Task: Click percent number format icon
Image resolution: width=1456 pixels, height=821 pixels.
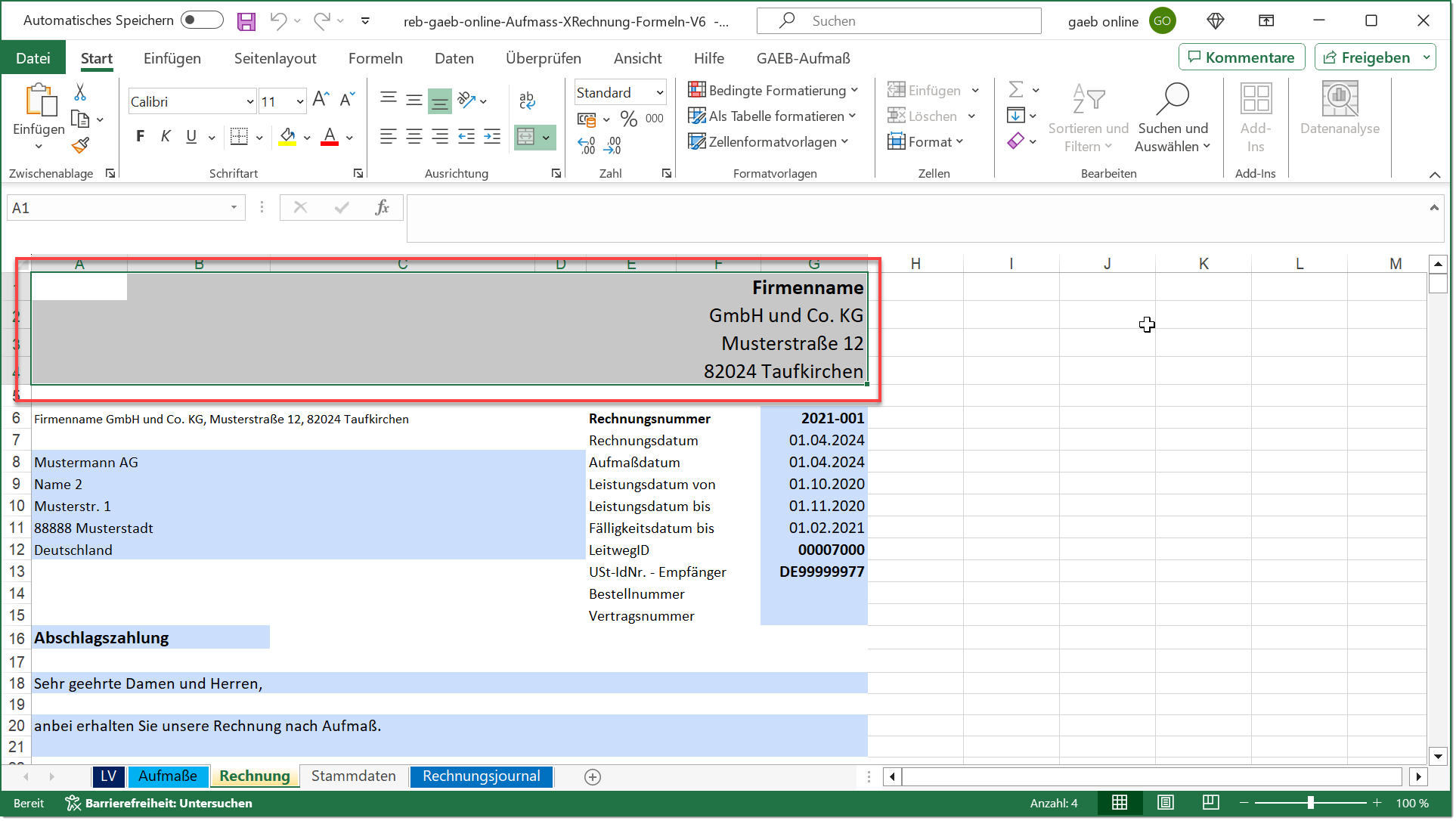Action: coord(628,119)
